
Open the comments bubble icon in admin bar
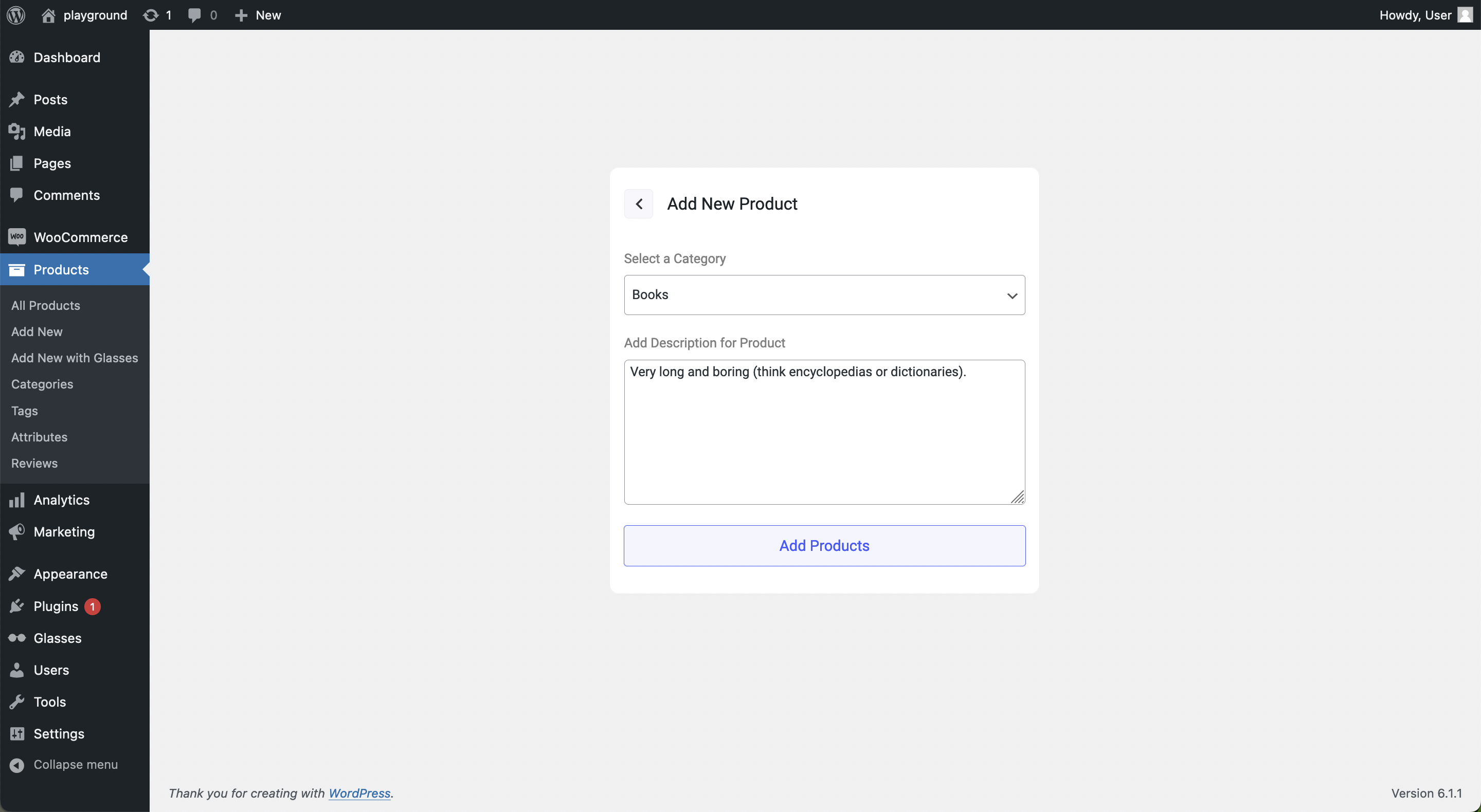194,15
